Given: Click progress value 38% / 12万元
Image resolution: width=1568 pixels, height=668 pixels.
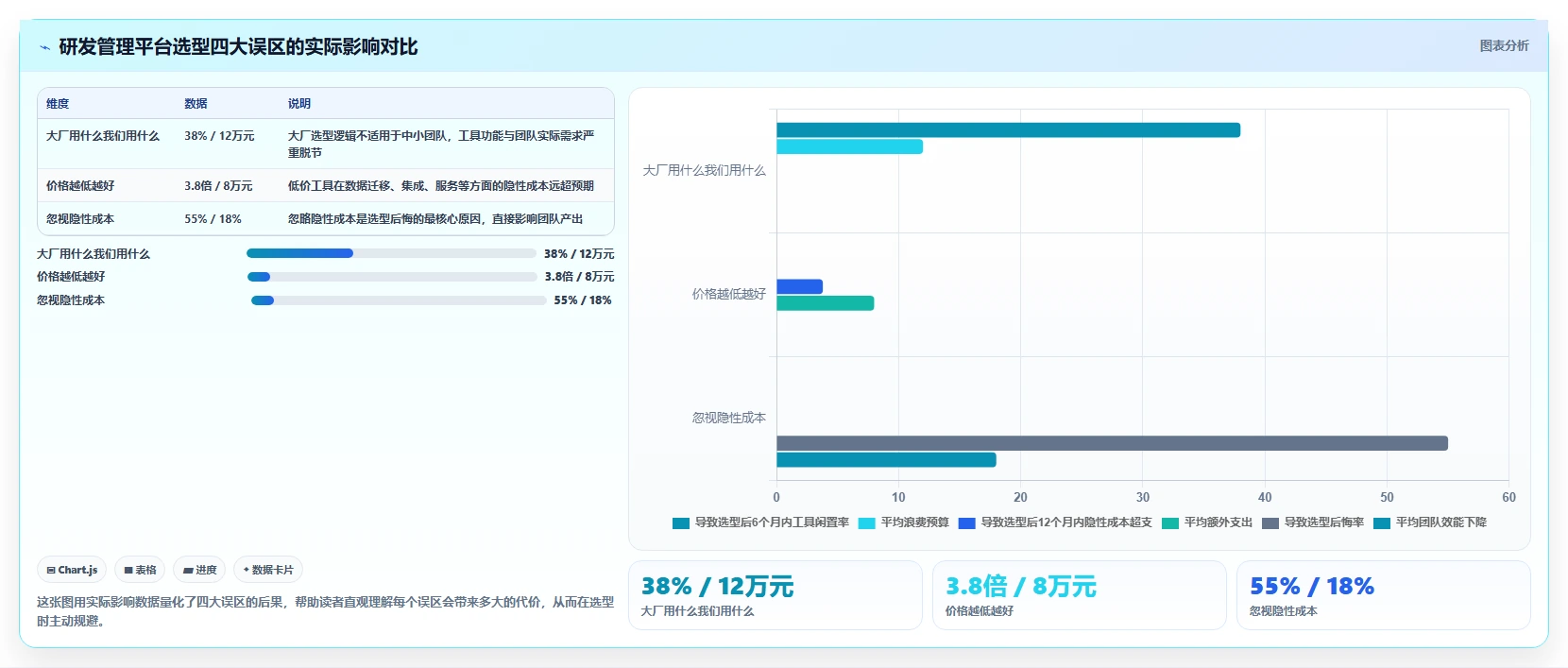Looking at the screenshot, I should point(579,254).
